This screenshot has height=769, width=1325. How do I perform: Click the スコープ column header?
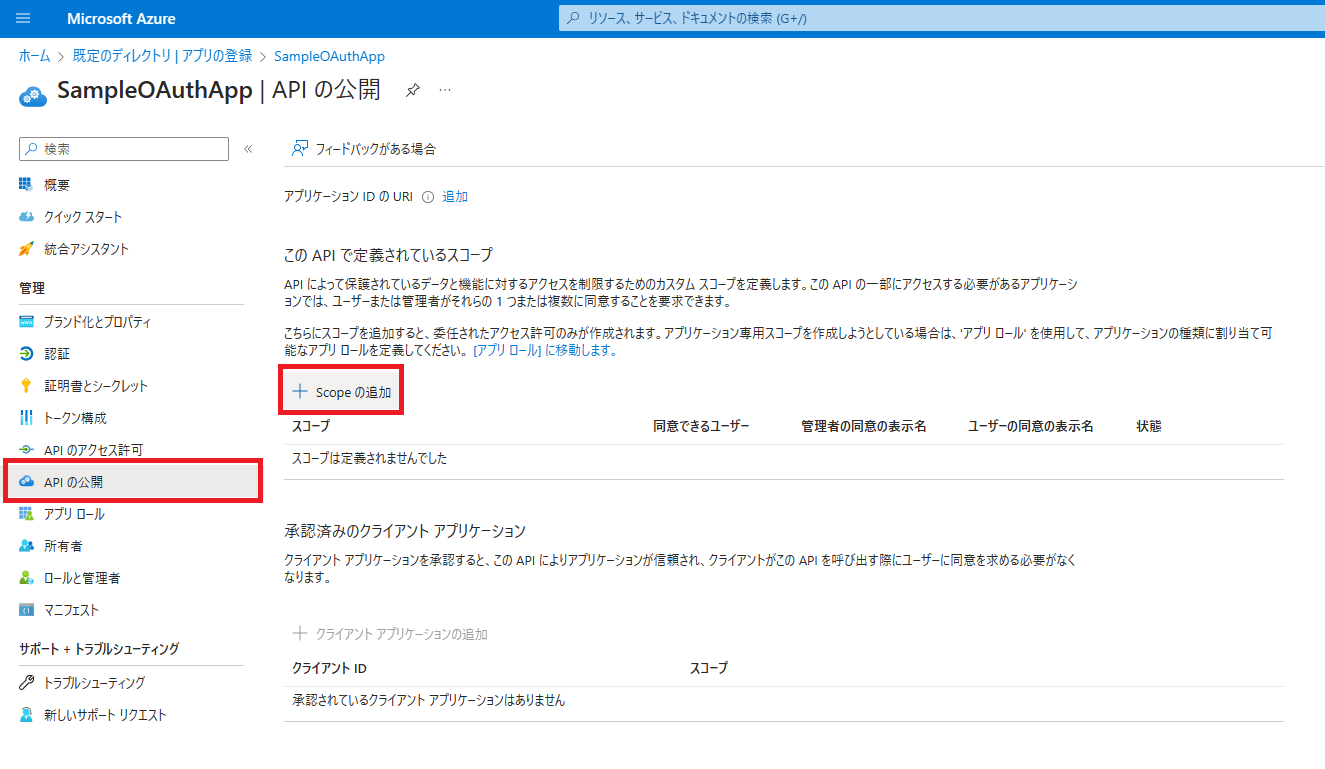click(311, 426)
